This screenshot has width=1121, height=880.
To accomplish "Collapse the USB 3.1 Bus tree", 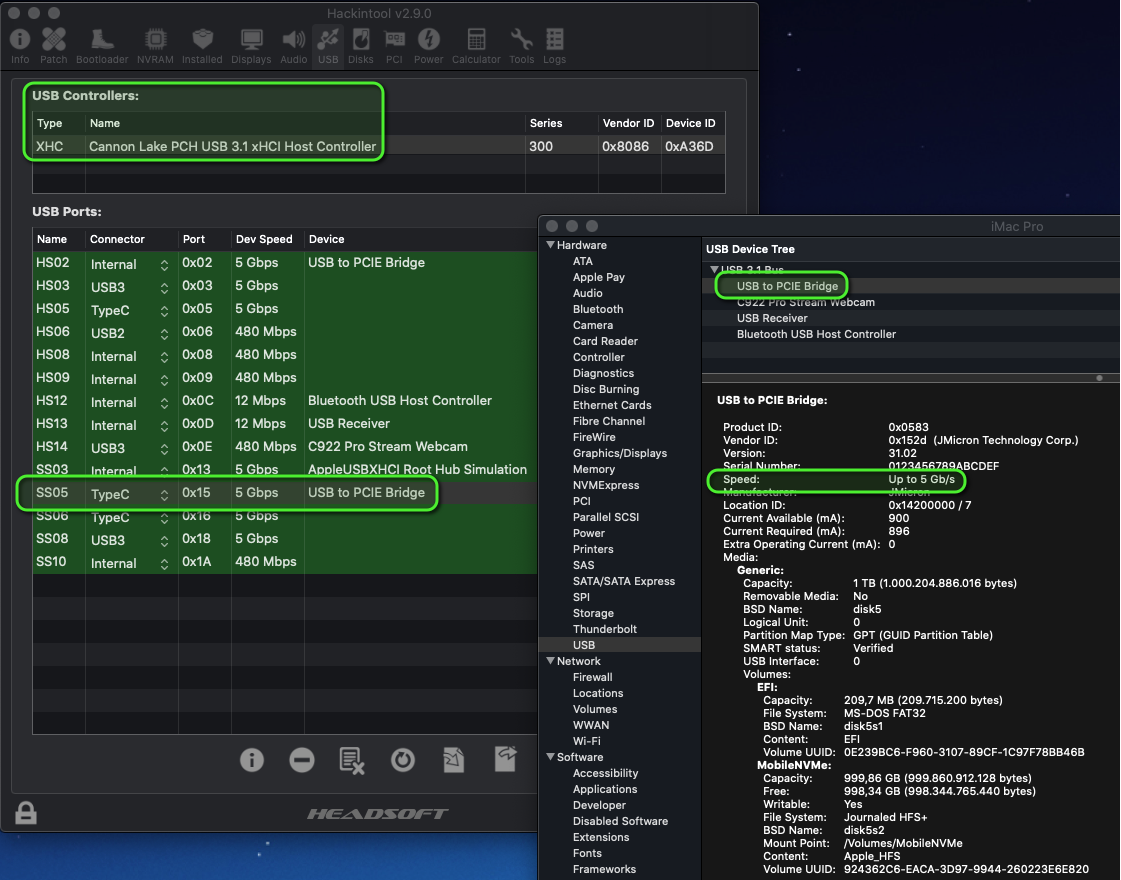I will point(714,270).
